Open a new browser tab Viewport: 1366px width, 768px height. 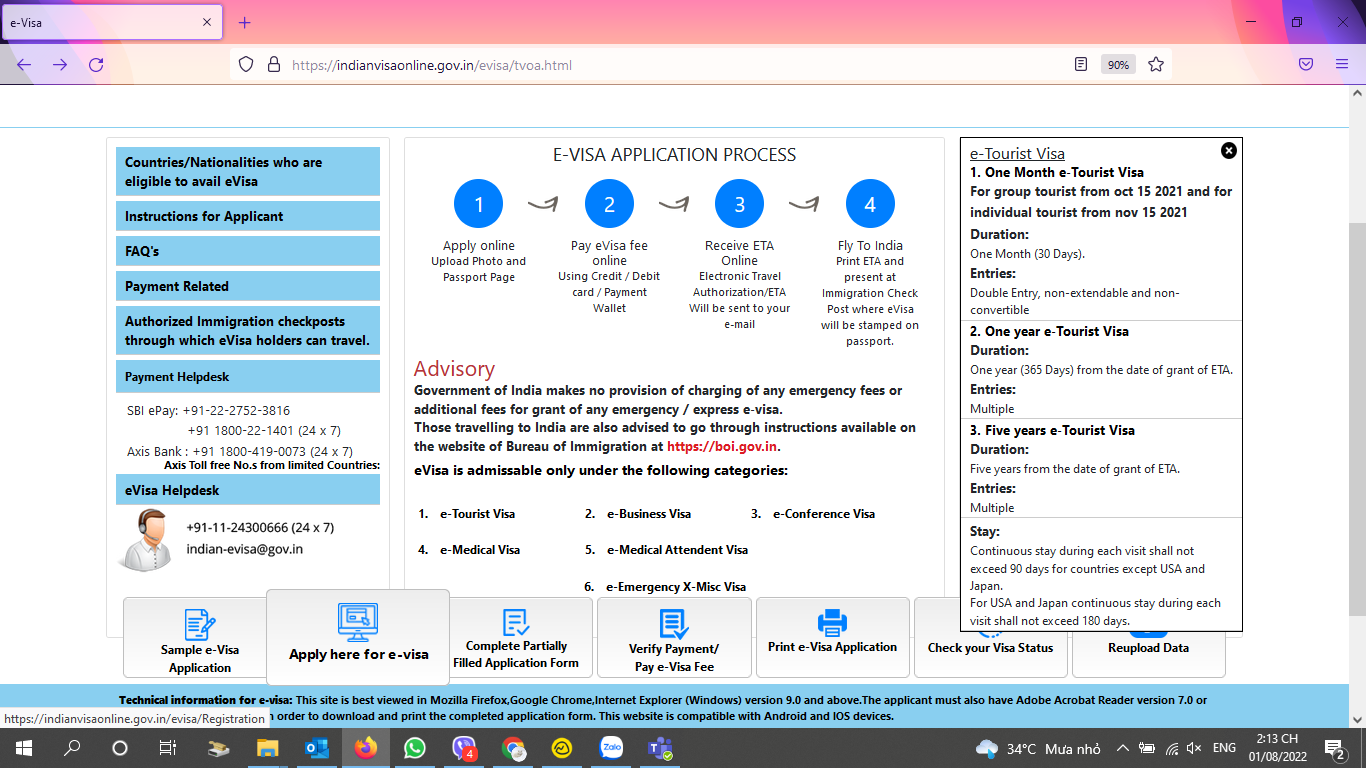(244, 22)
